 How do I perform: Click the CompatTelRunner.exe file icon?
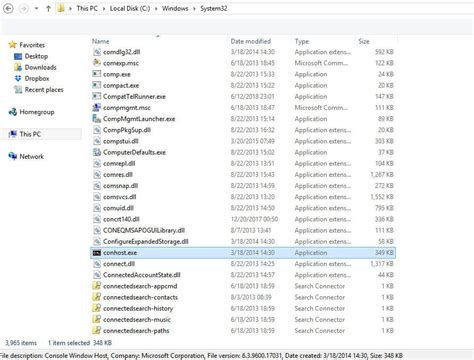coord(97,96)
